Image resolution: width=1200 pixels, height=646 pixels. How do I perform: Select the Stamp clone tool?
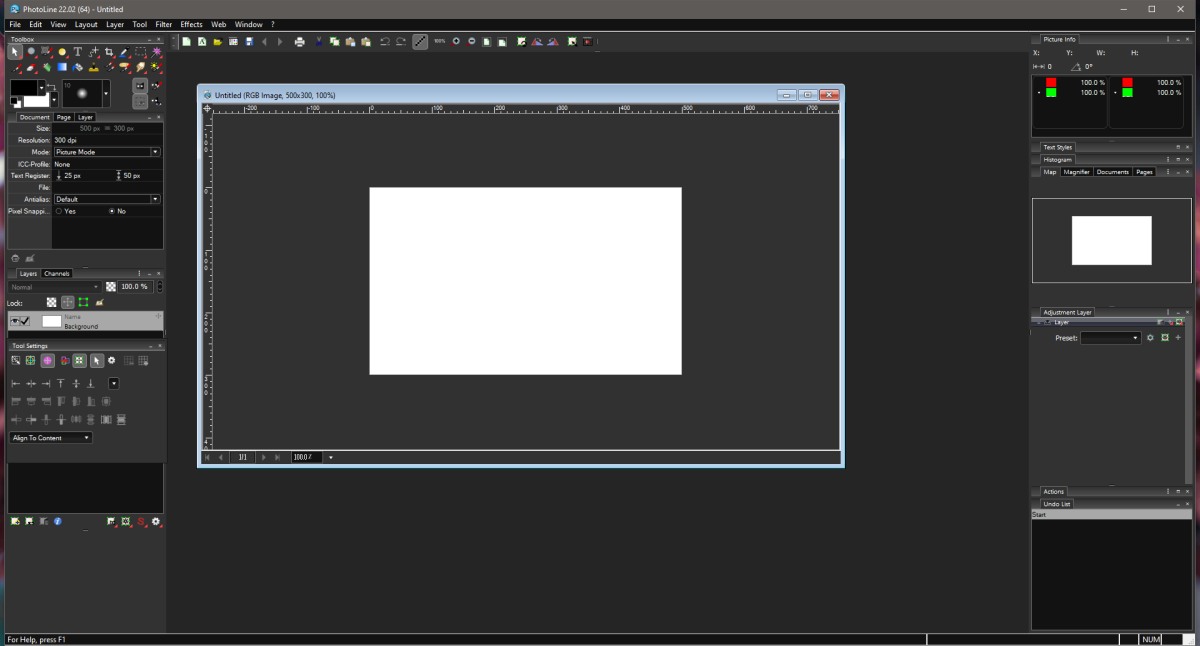tap(93, 68)
